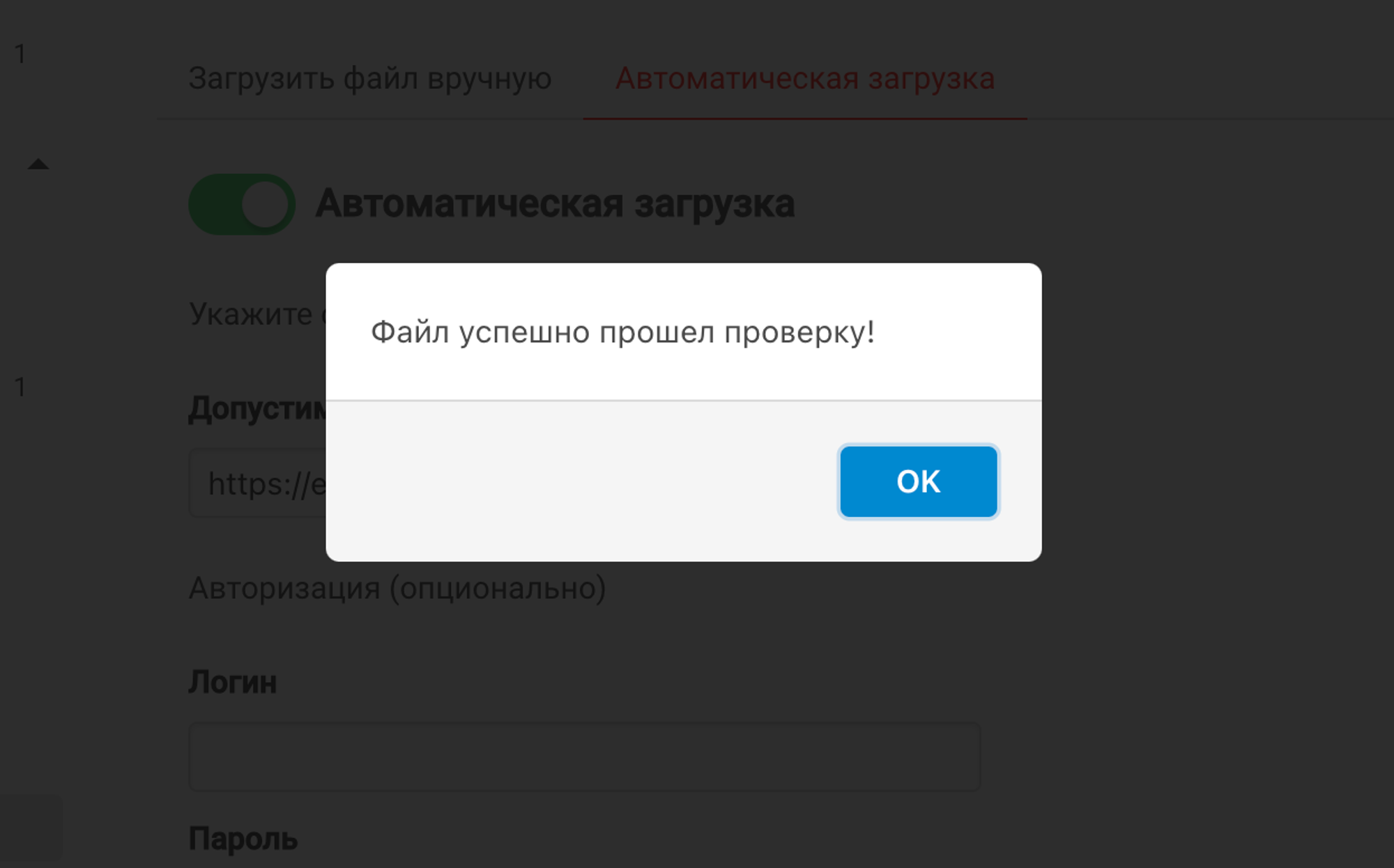Click the dark box in the bottom-left corner
This screenshot has height=868, width=1394.
(31, 829)
